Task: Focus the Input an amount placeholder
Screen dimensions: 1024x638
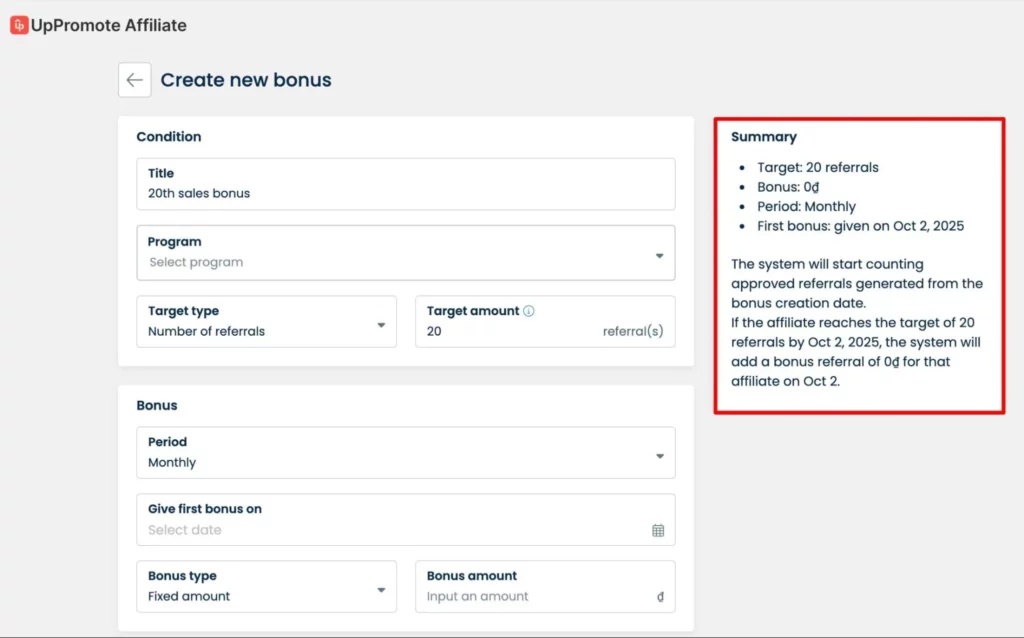Action: pyautogui.click(x=477, y=596)
